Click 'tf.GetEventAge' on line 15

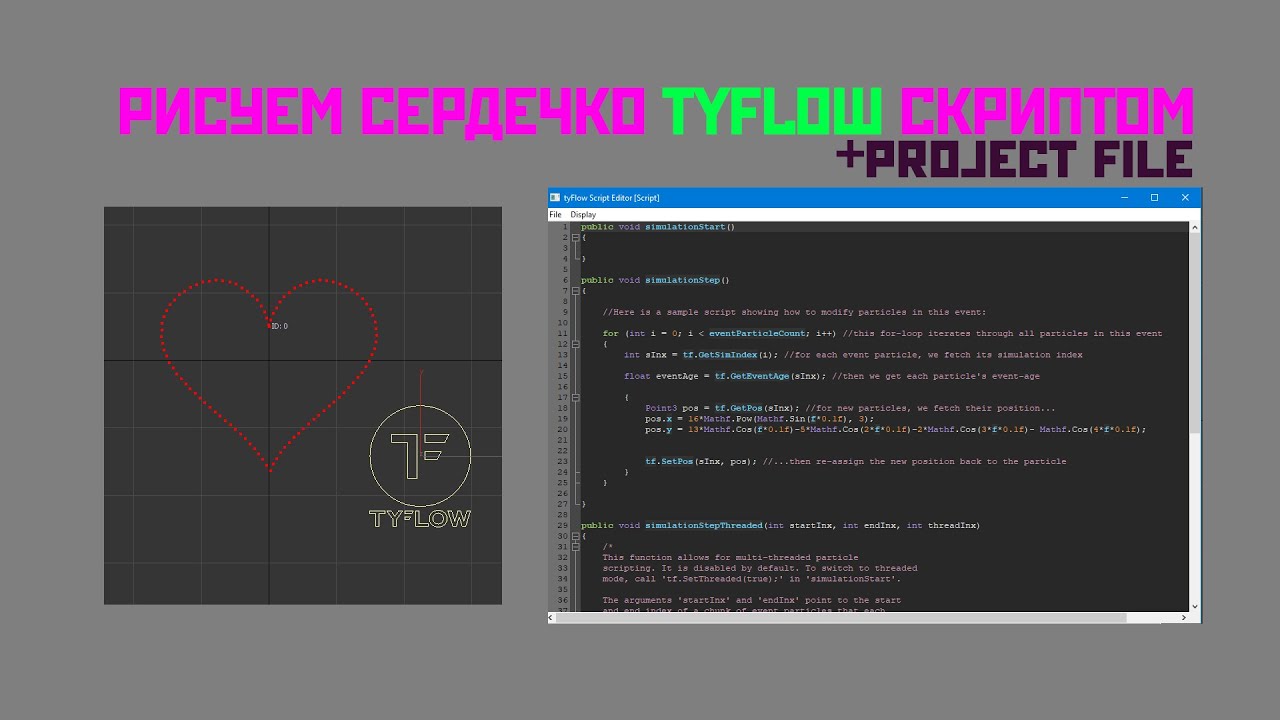(x=752, y=376)
